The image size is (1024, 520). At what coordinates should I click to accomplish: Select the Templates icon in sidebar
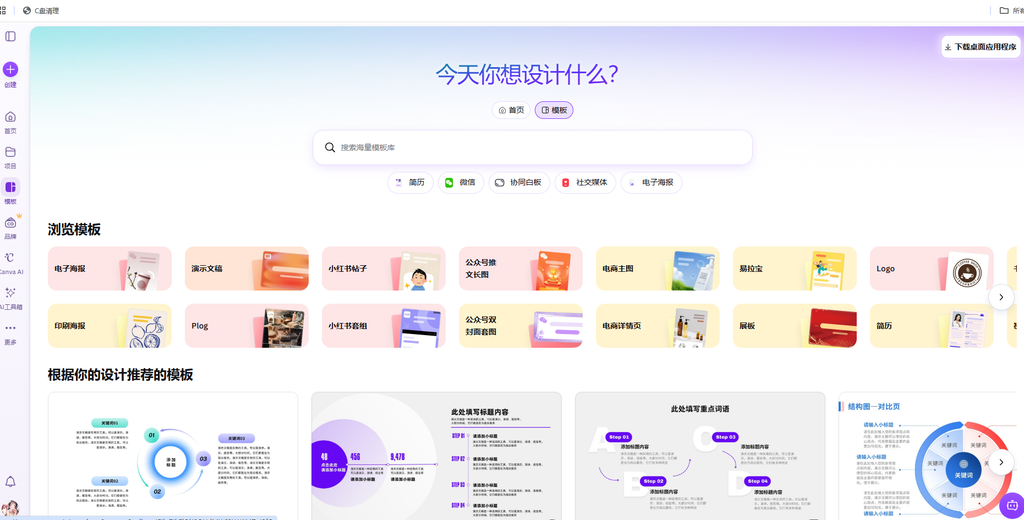point(10,187)
